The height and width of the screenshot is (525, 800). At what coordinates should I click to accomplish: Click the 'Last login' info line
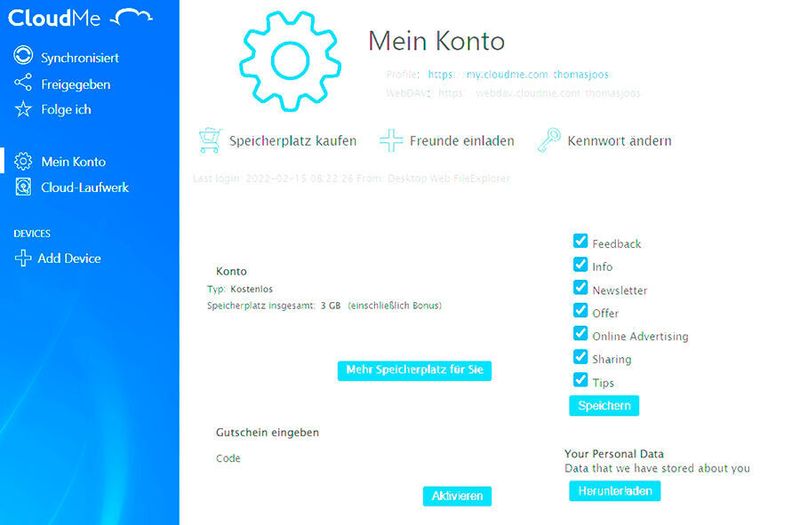[352, 179]
